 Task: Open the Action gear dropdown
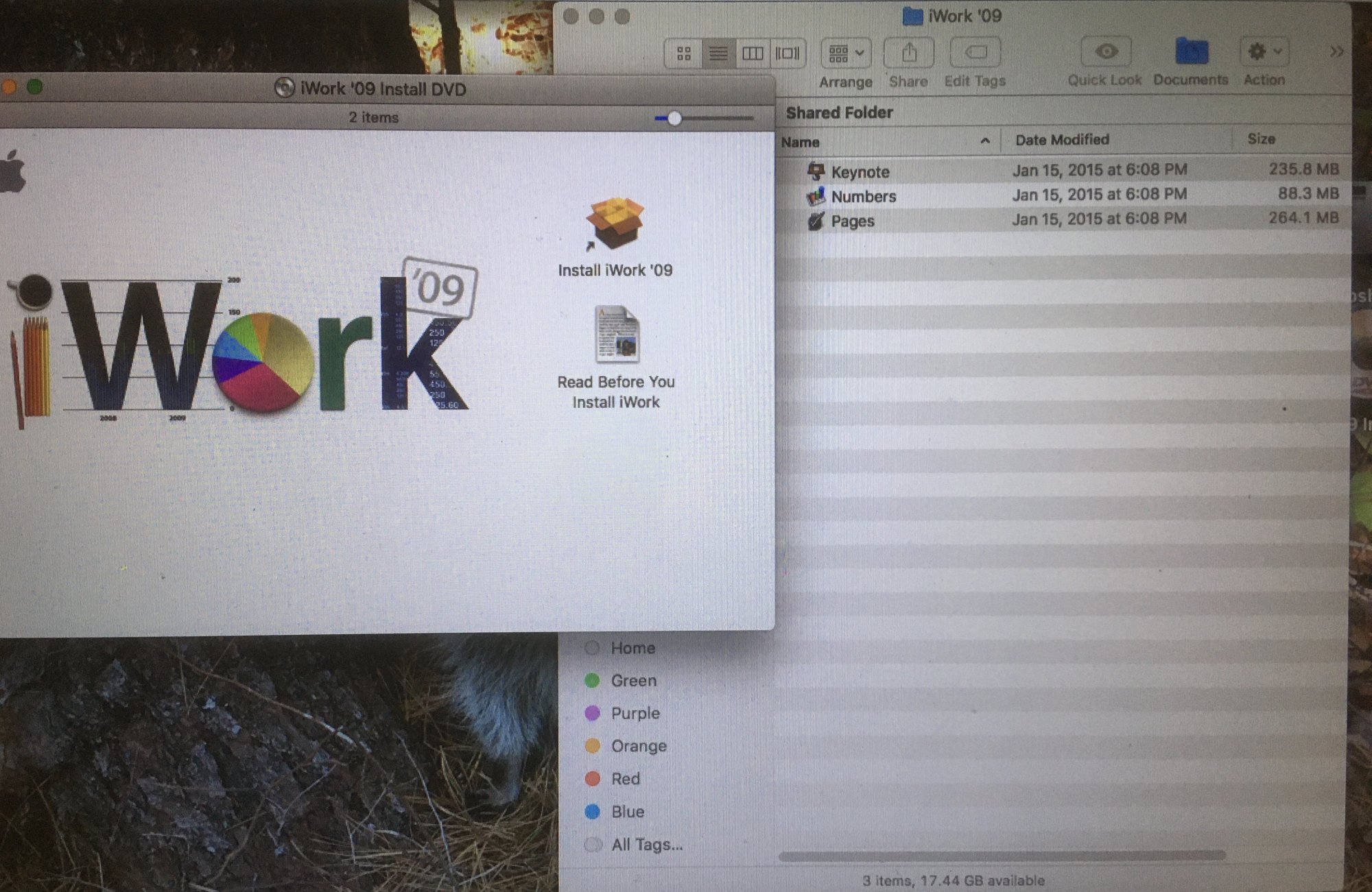[x=1264, y=52]
